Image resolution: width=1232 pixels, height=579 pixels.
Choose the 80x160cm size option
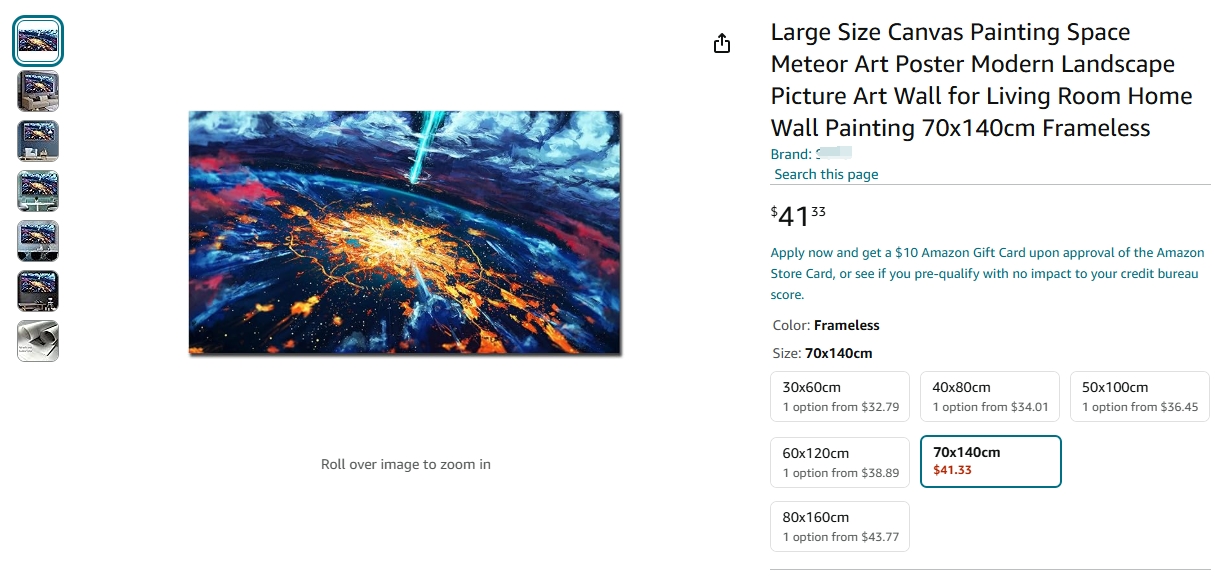[840, 526]
